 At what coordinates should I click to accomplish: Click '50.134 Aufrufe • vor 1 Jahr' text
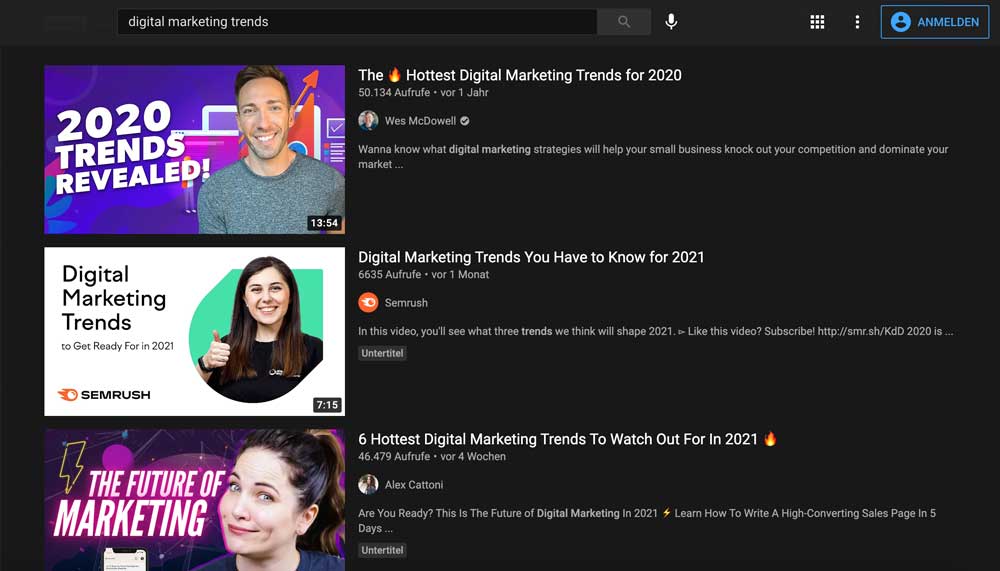[x=423, y=93]
